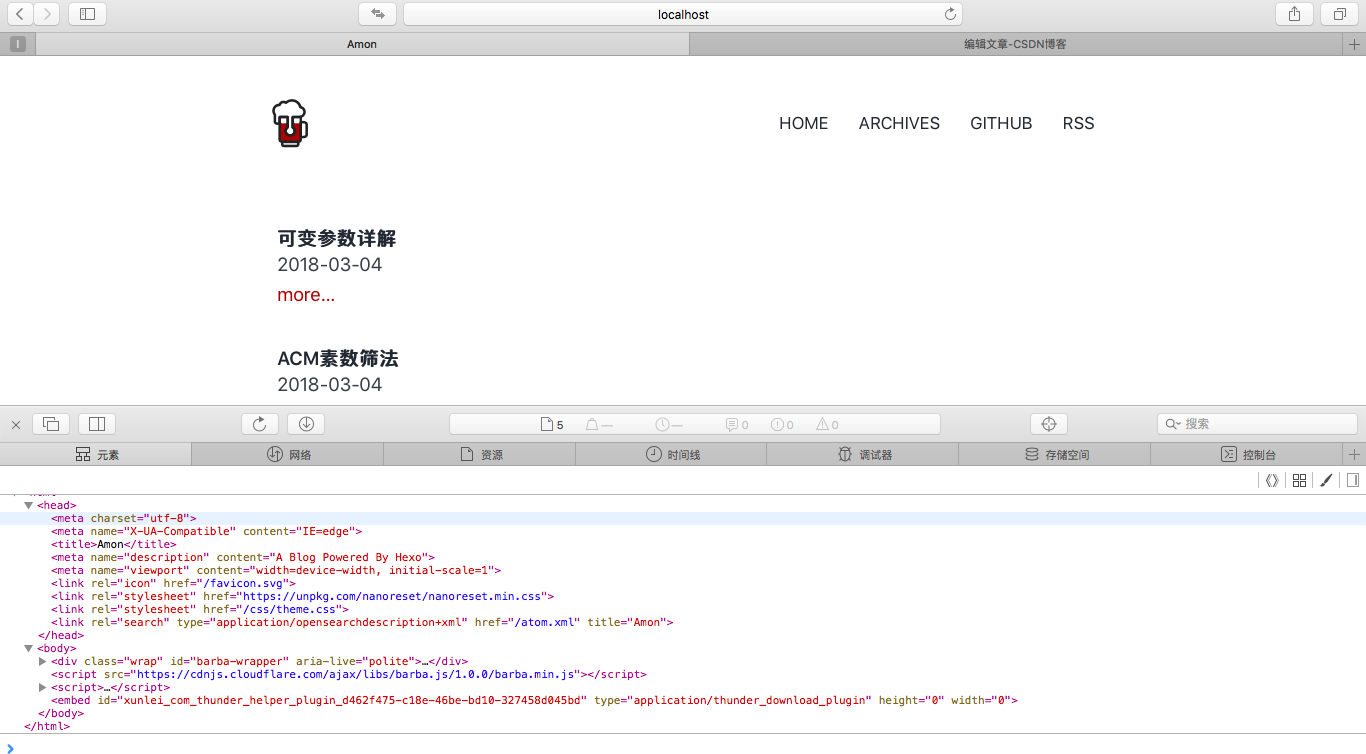Viewport: 1366px width, 754px height.
Task: Click the red more... link
Action: (x=306, y=295)
